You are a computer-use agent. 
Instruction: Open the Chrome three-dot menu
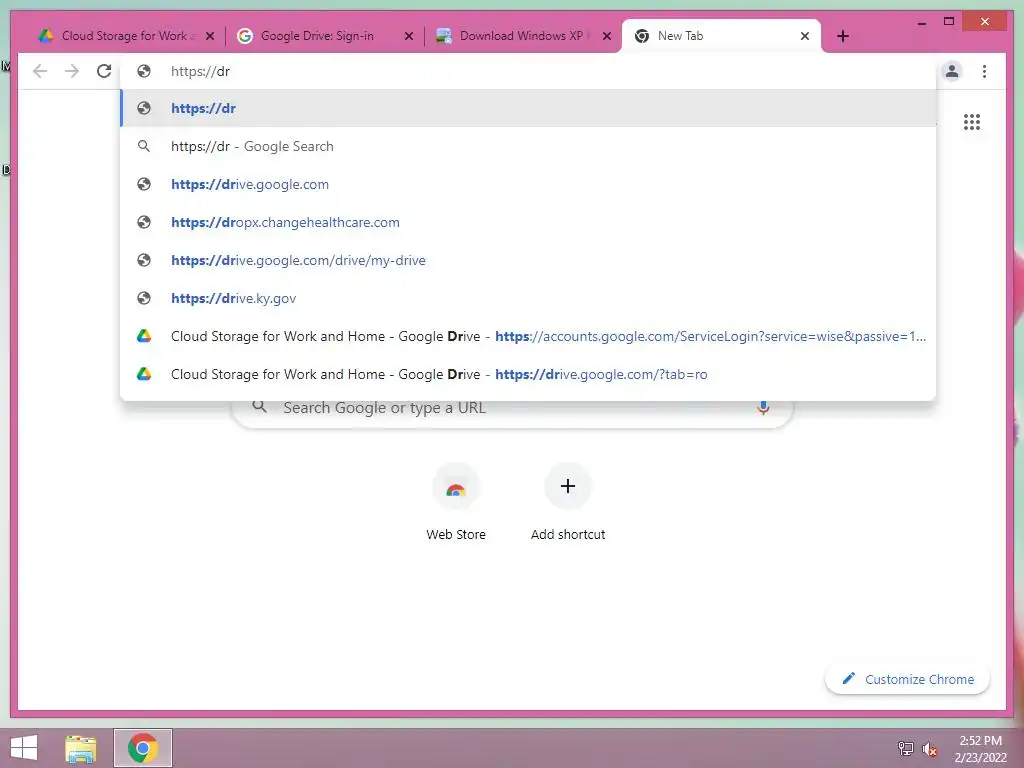point(984,71)
